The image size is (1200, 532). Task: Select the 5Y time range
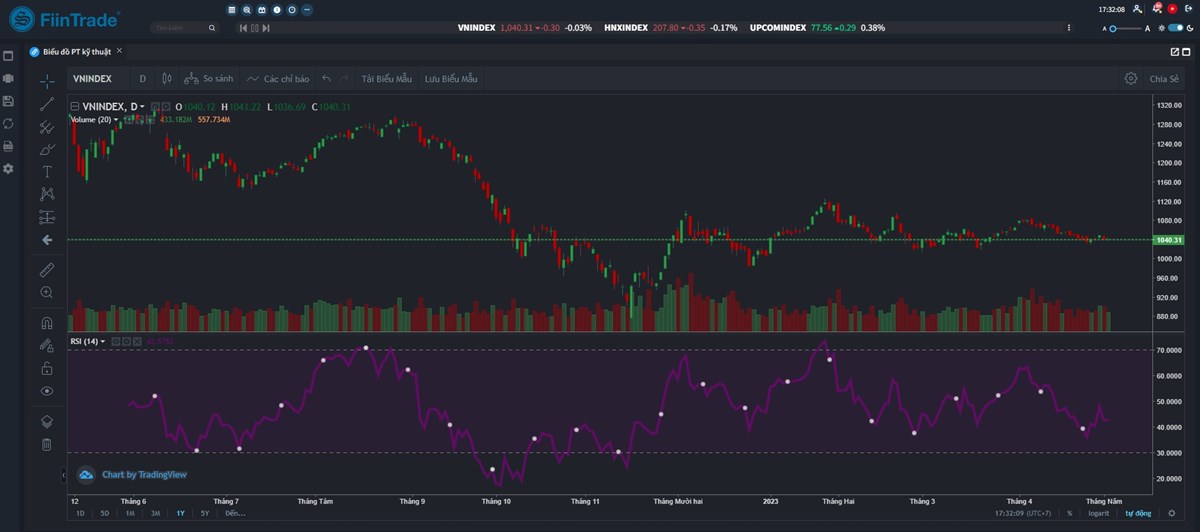click(205, 513)
